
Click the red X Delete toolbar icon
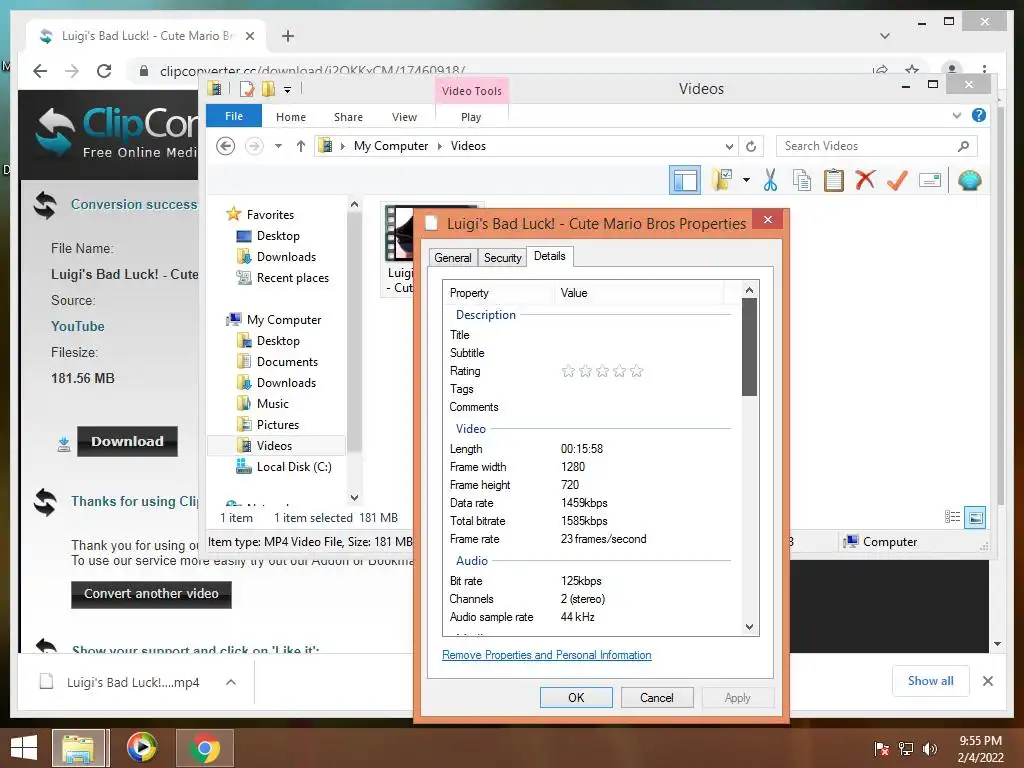point(865,180)
